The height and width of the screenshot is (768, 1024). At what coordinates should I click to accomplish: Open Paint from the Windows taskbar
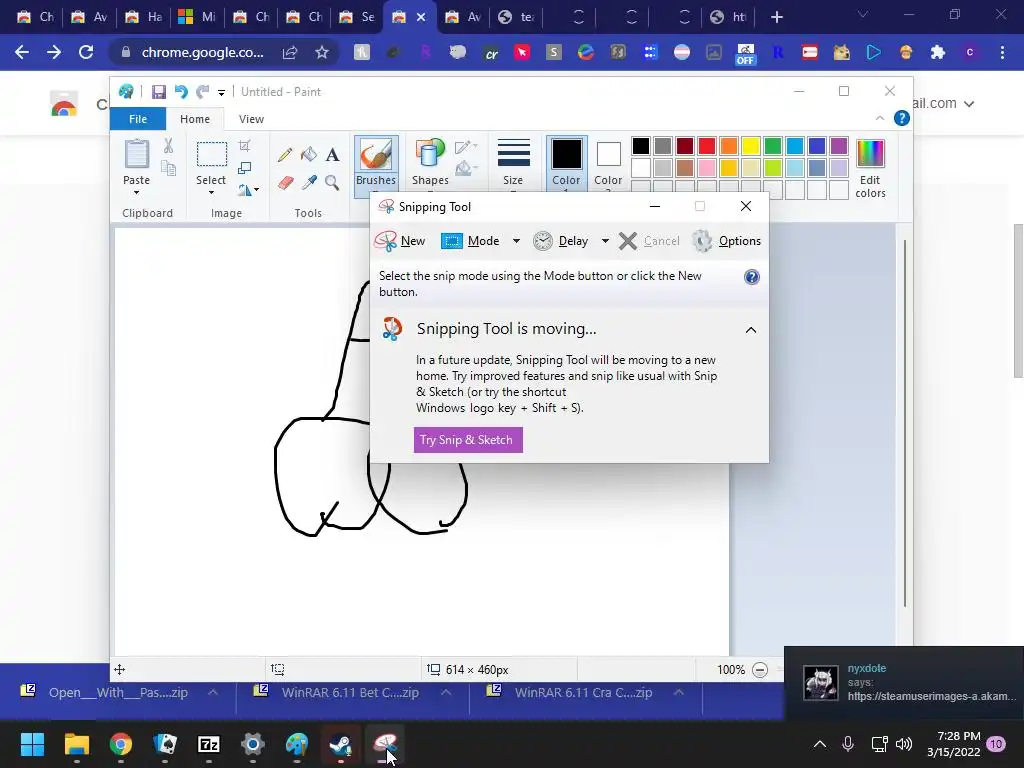pos(297,744)
